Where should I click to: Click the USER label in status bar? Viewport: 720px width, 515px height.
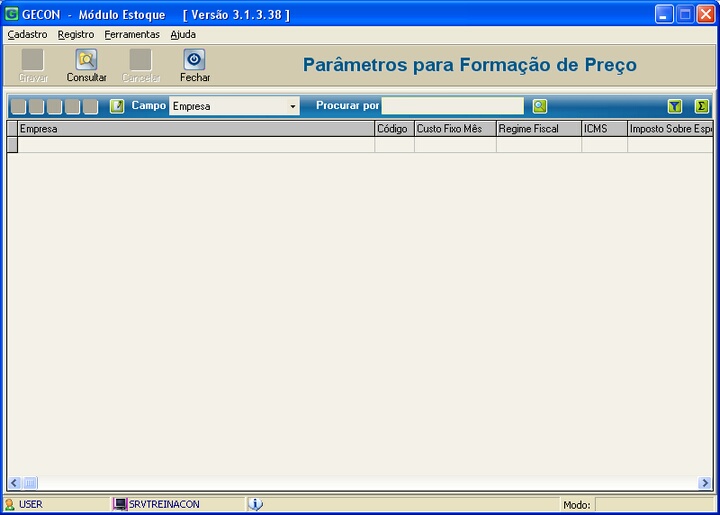tap(31, 504)
